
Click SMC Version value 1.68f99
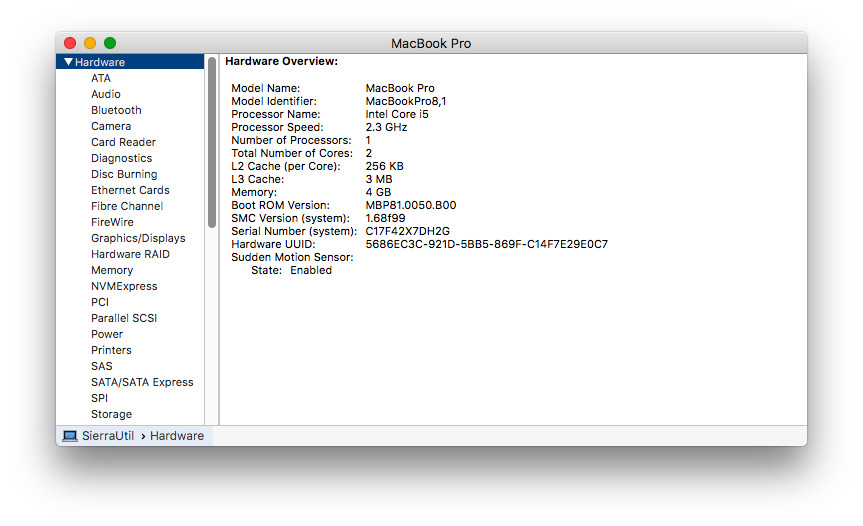pyautogui.click(x=385, y=218)
